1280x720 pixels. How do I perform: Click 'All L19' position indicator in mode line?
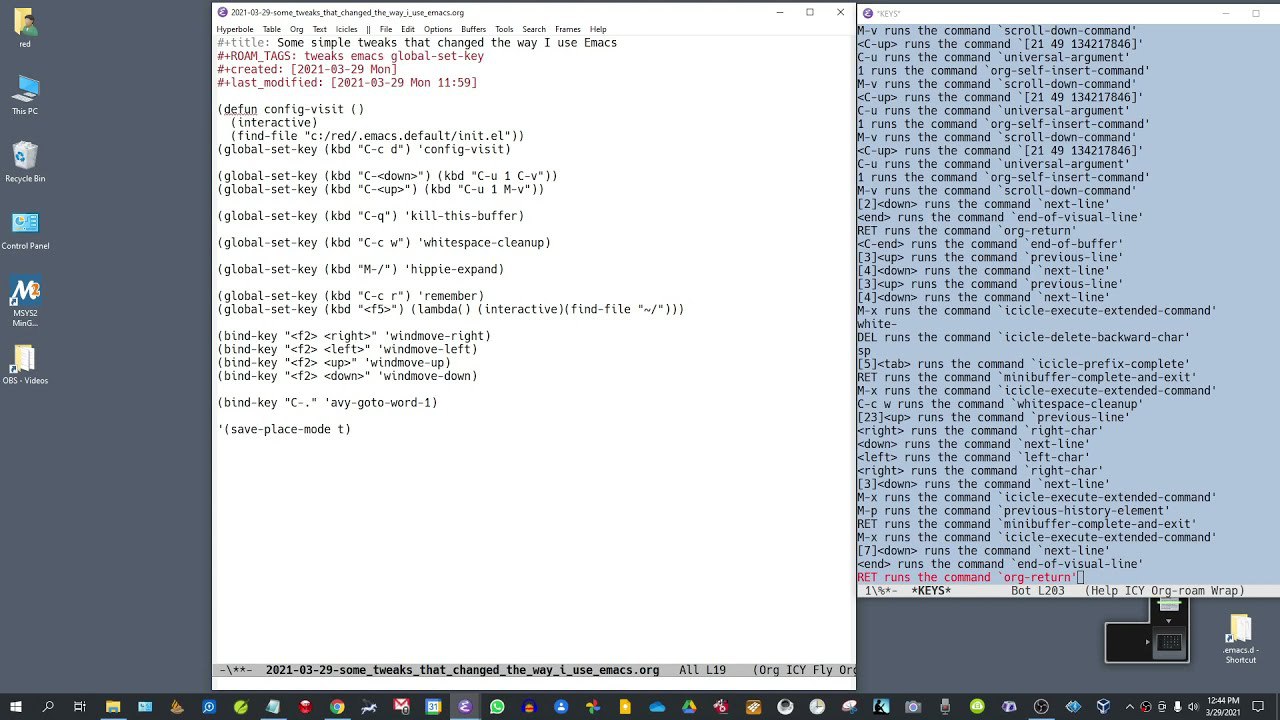pos(702,670)
